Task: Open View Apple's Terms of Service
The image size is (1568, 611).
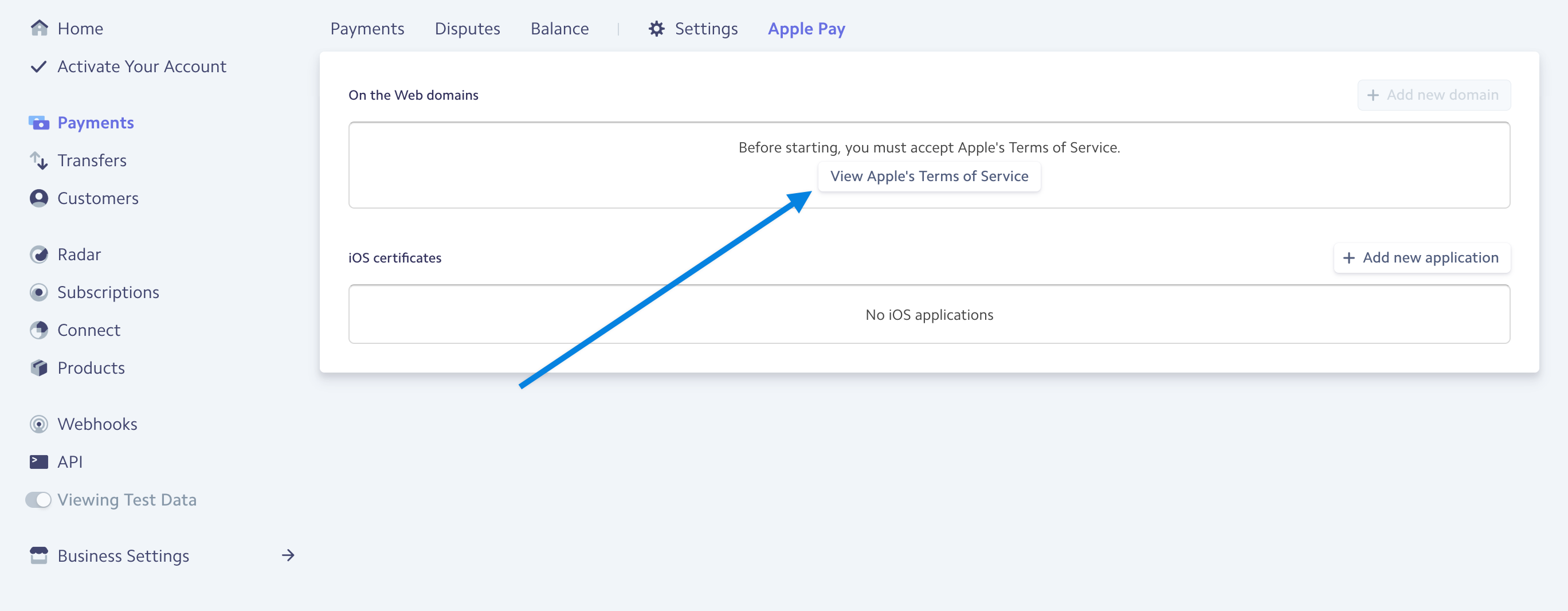Action: point(929,177)
